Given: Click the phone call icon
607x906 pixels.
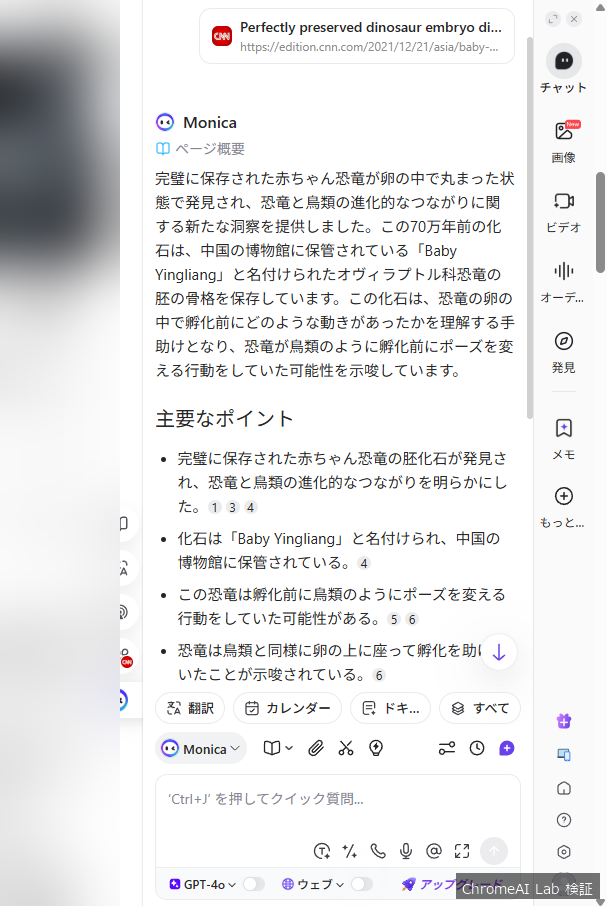Looking at the screenshot, I should pyautogui.click(x=378, y=851).
